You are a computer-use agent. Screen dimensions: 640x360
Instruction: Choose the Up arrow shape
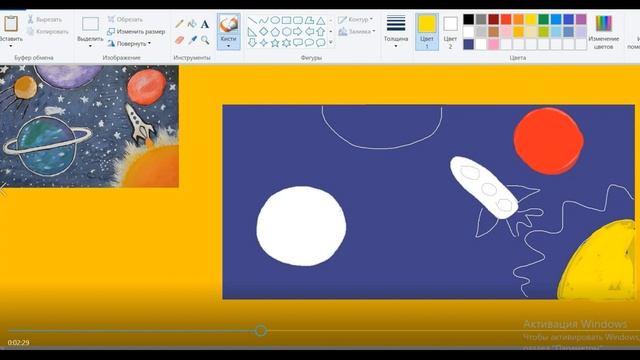[x=321, y=31]
